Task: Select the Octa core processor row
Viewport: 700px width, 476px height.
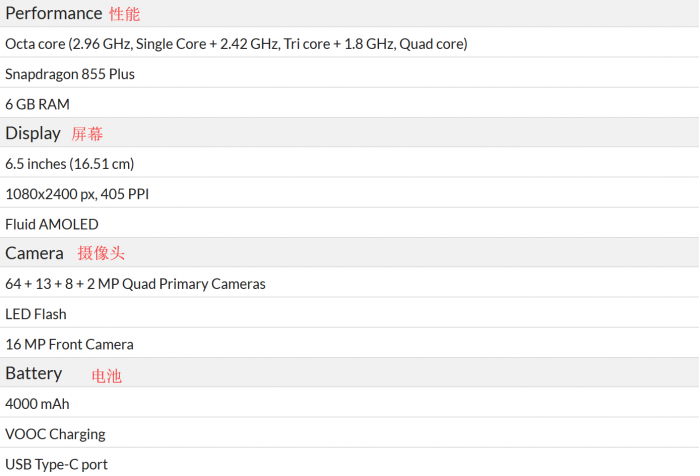Action: 236,44
